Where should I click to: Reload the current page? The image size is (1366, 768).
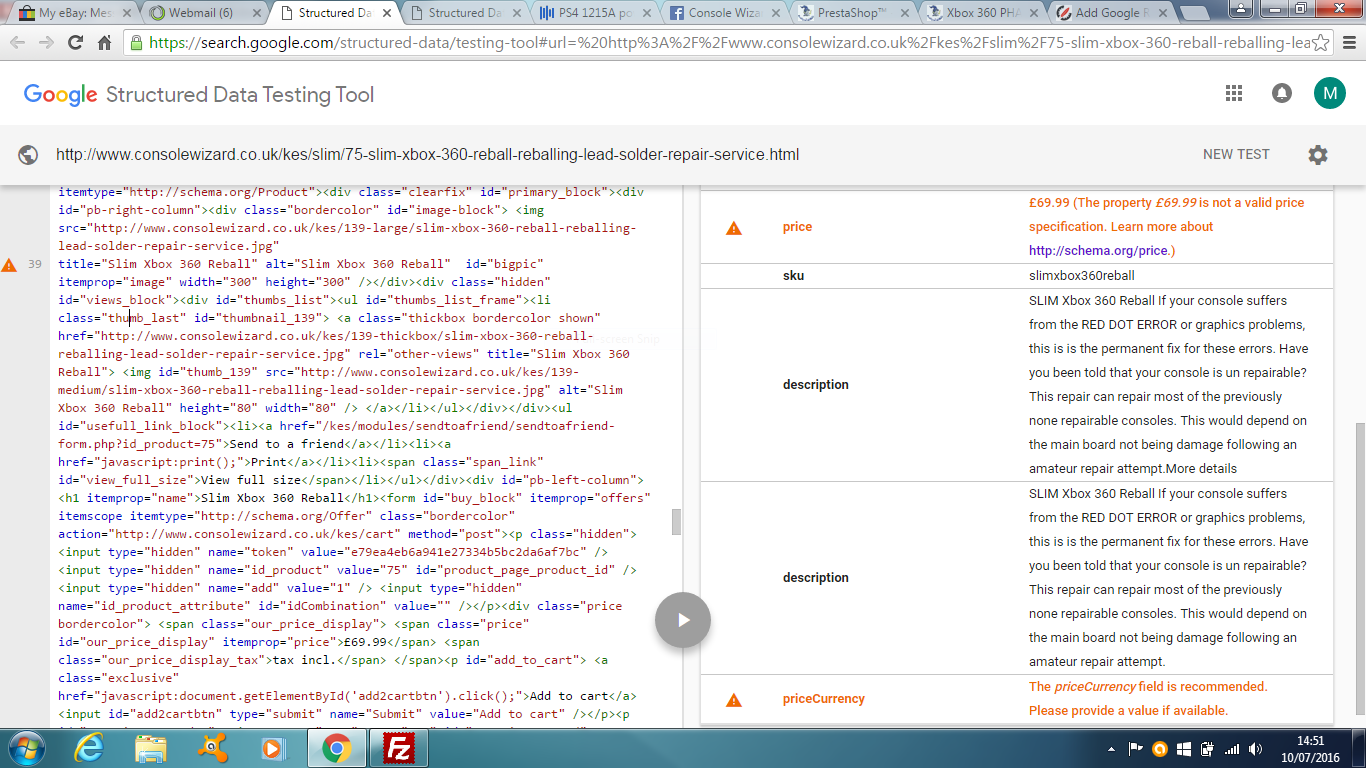coord(75,43)
